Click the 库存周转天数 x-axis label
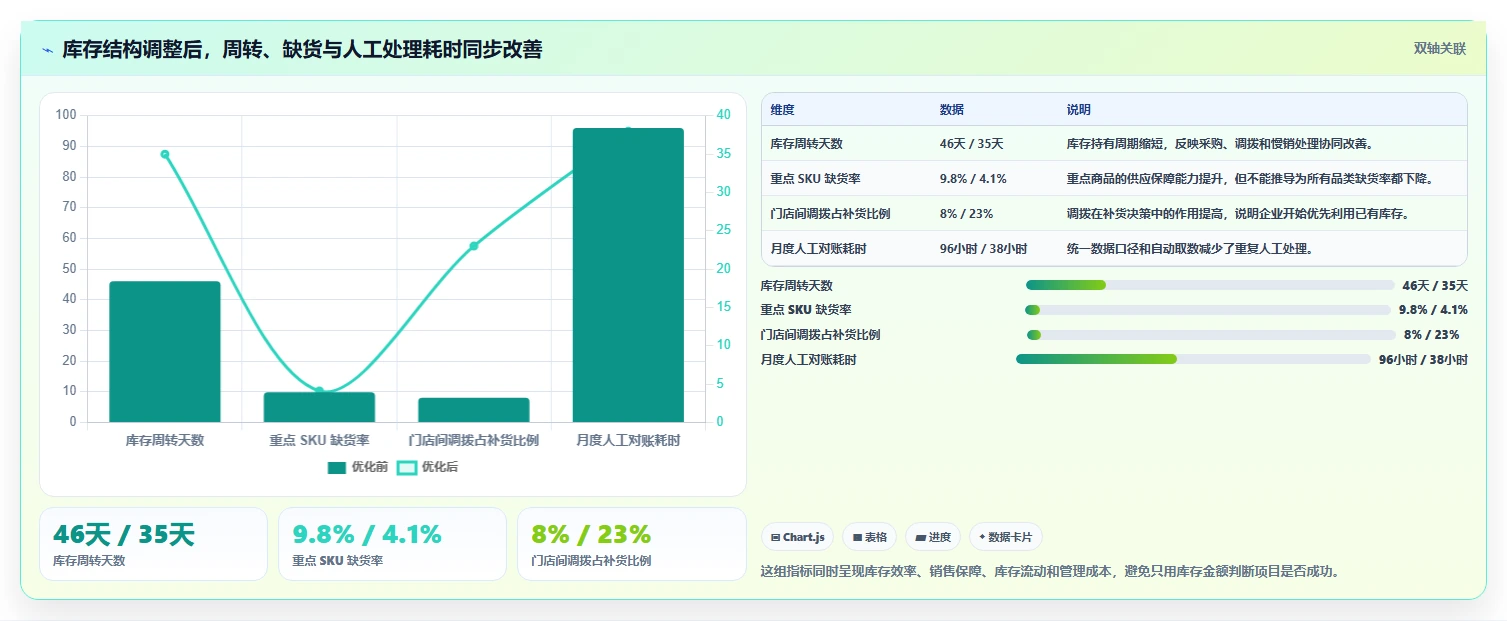This screenshot has height=621, width=1507. point(165,440)
